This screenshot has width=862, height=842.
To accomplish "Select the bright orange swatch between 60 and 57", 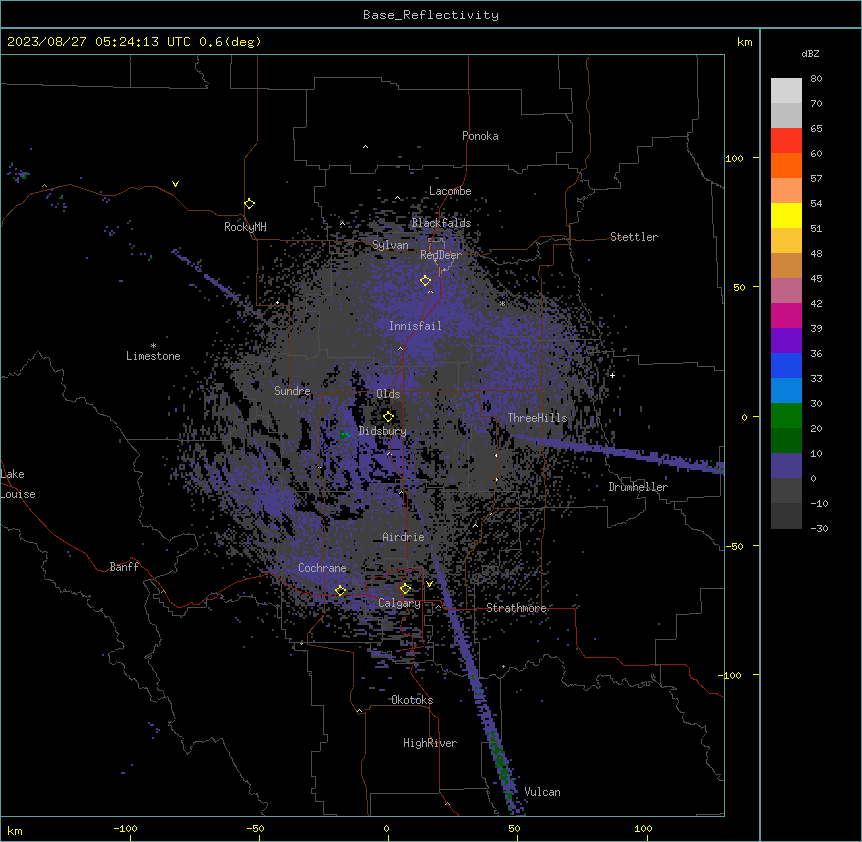I will pos(786,166).
